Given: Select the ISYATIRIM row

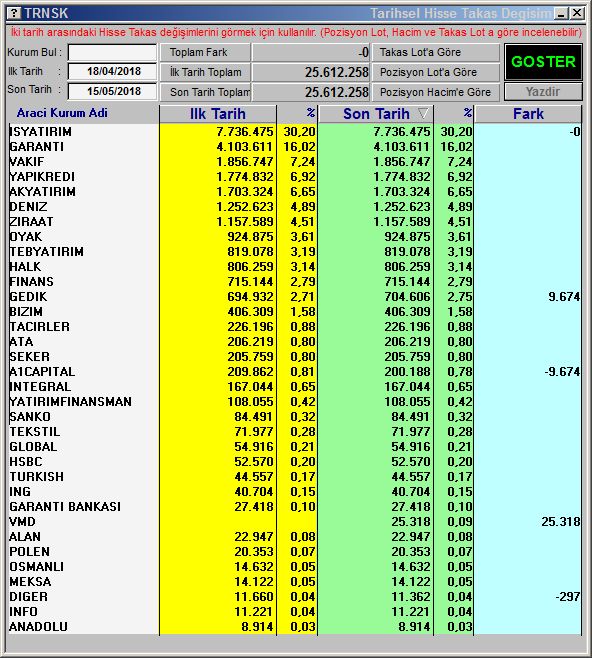Looking at the screenshot, I should pos(295,132).
